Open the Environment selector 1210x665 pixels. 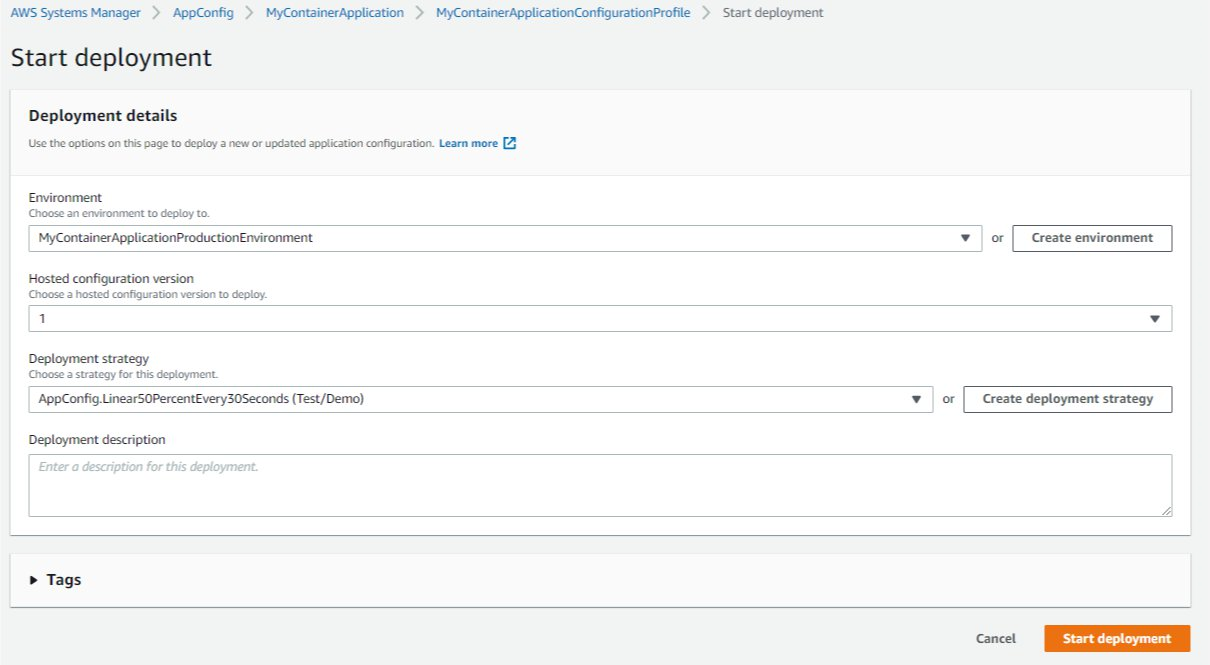[500, 237]
